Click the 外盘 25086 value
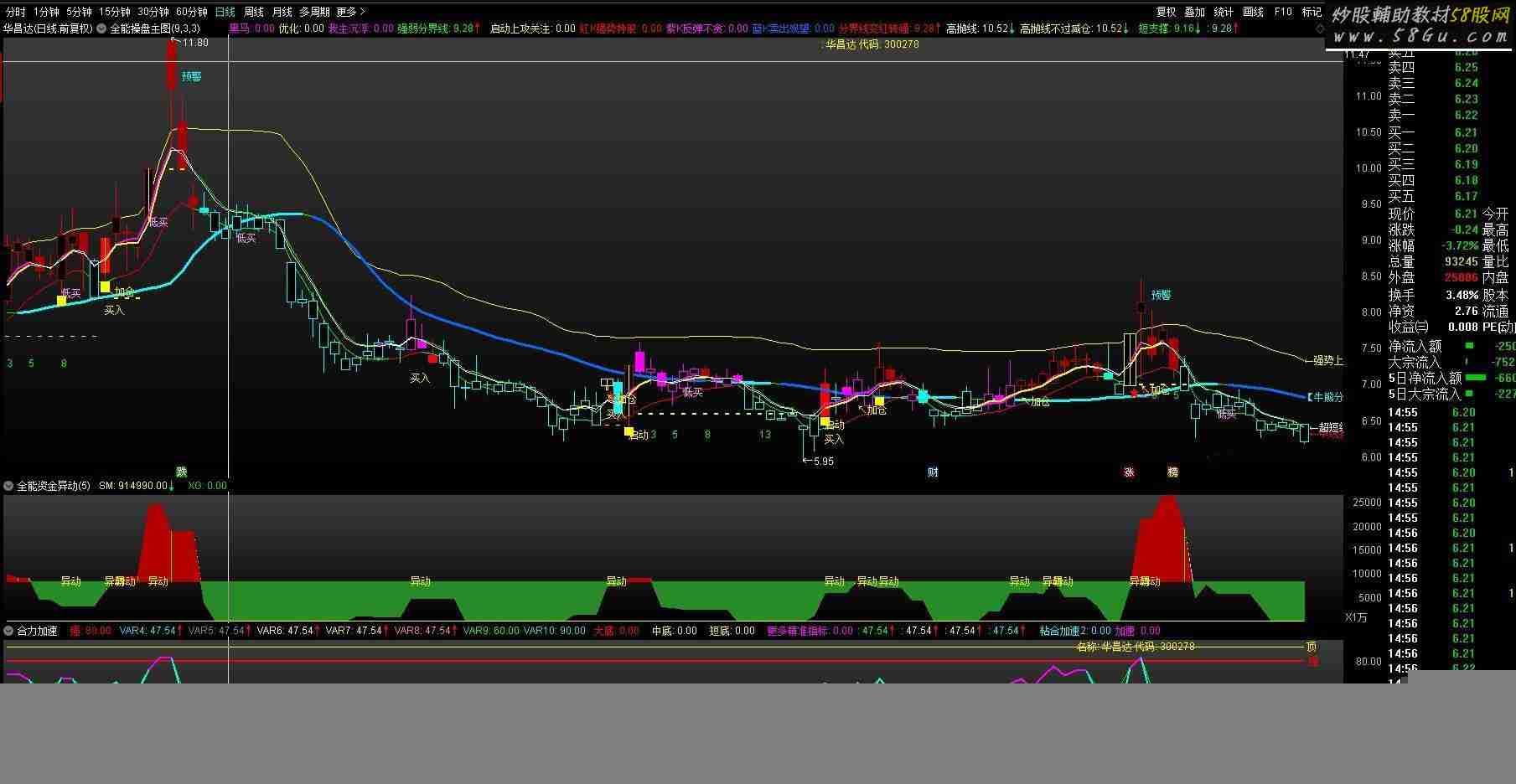Screen dimensions: 1516x784 pyautogui.click(x=1462, y=278)
